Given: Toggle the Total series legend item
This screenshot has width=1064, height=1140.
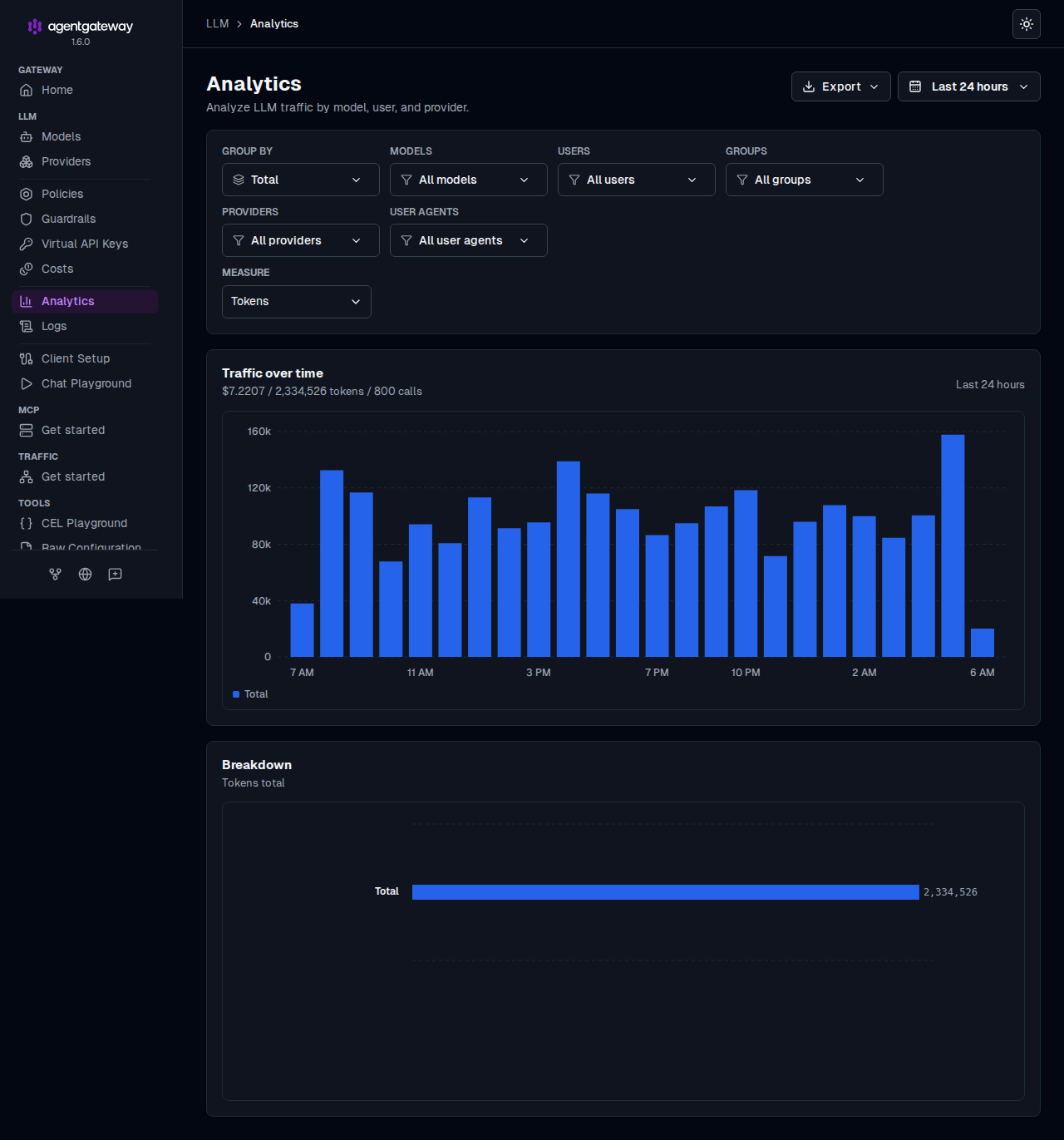Looking at the screenshot, I should tap(250, 694).
